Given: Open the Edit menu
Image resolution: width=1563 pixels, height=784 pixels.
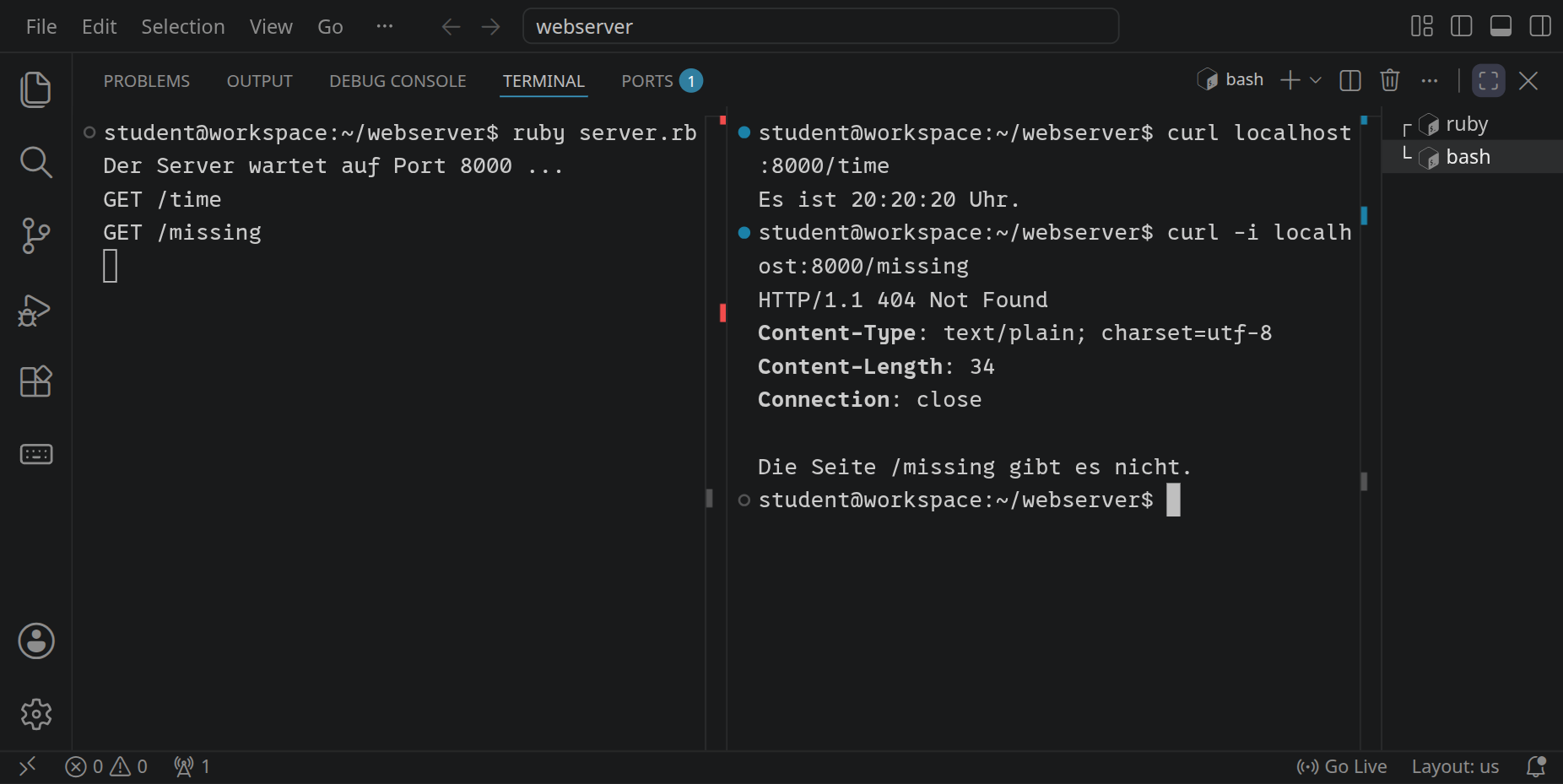Looking at the screenshot, I should point(99,27).
